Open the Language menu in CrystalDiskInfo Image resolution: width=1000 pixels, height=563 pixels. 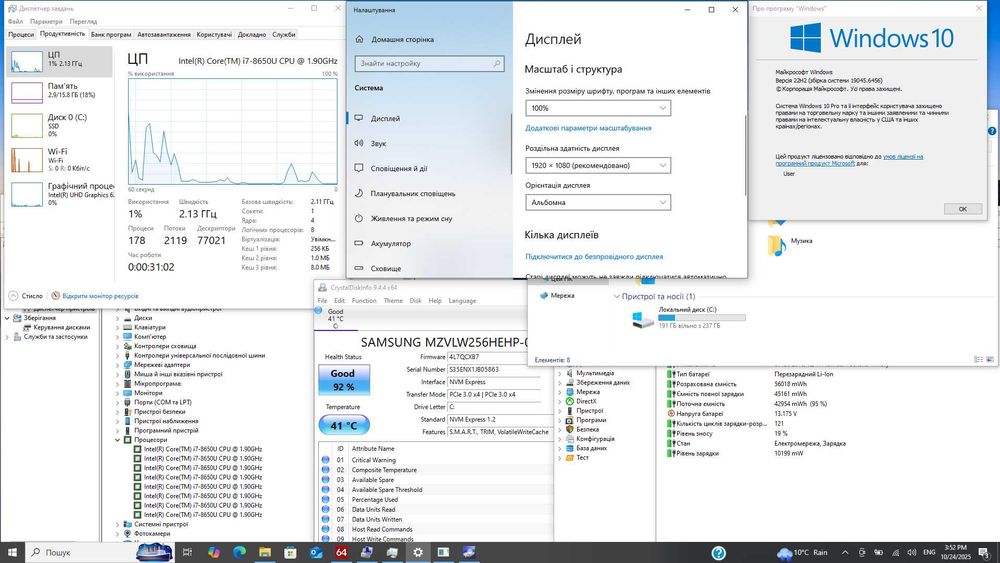462,300
